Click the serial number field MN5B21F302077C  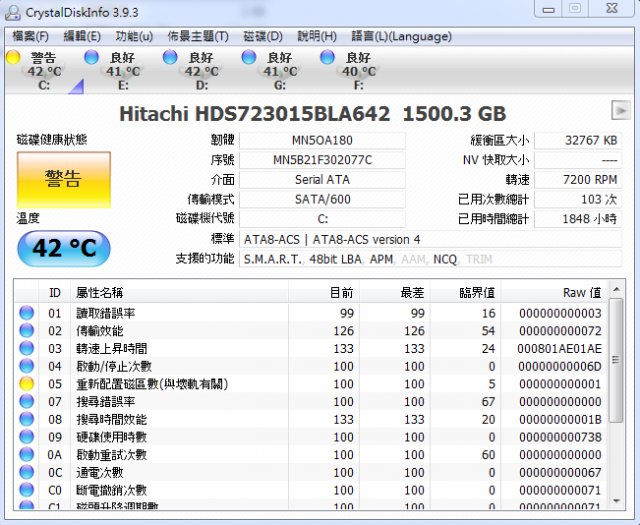pos(322,160)
